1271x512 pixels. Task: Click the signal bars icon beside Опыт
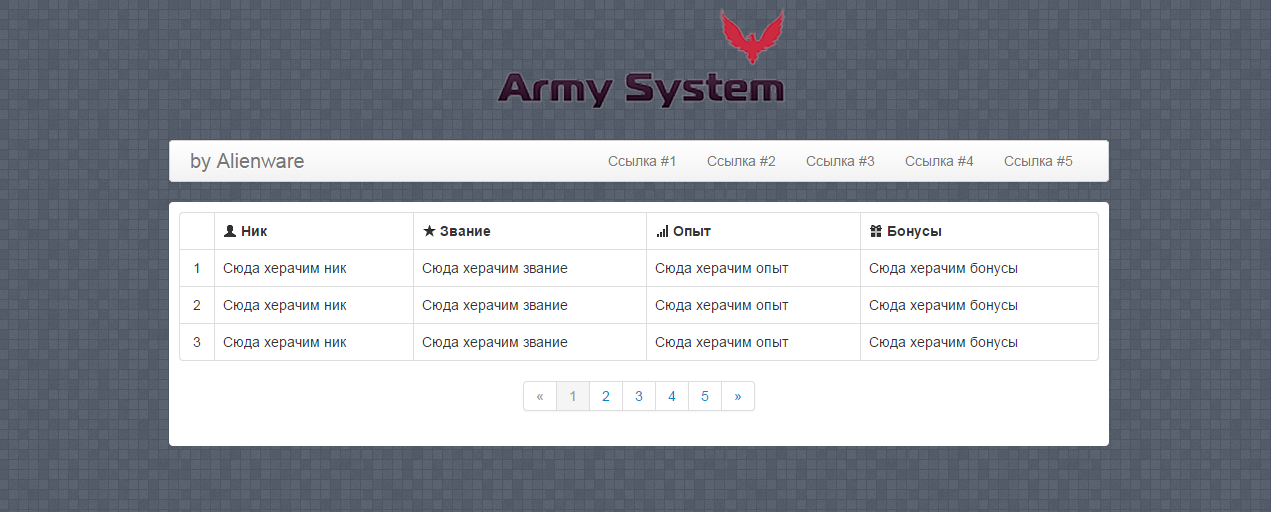662,231
